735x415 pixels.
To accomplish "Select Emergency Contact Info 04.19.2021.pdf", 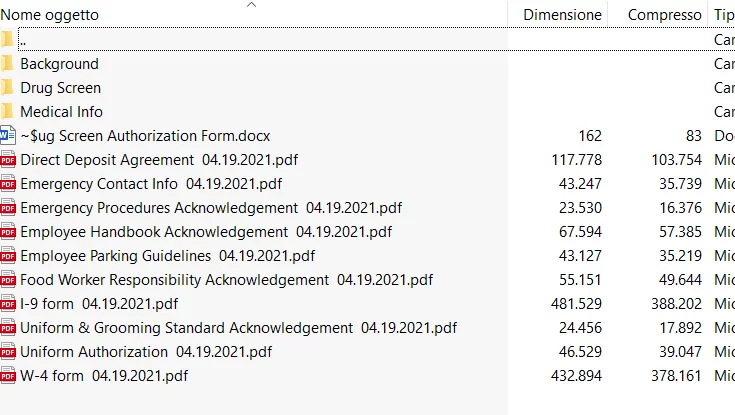I will pyautogui.click(x=151, y=184).
